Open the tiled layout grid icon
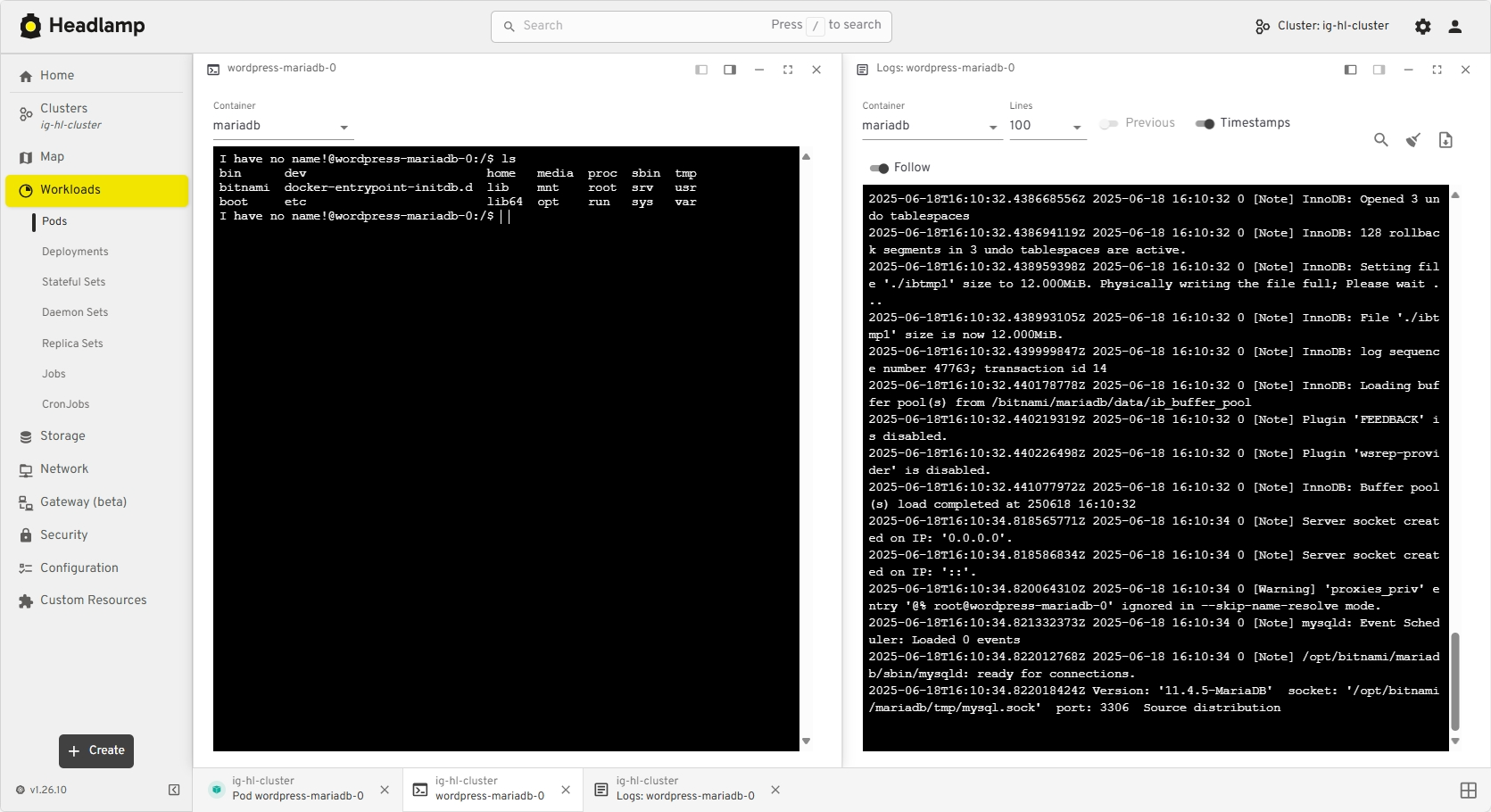This screenshot has height=812, width=1491. tap(1468, 791)
